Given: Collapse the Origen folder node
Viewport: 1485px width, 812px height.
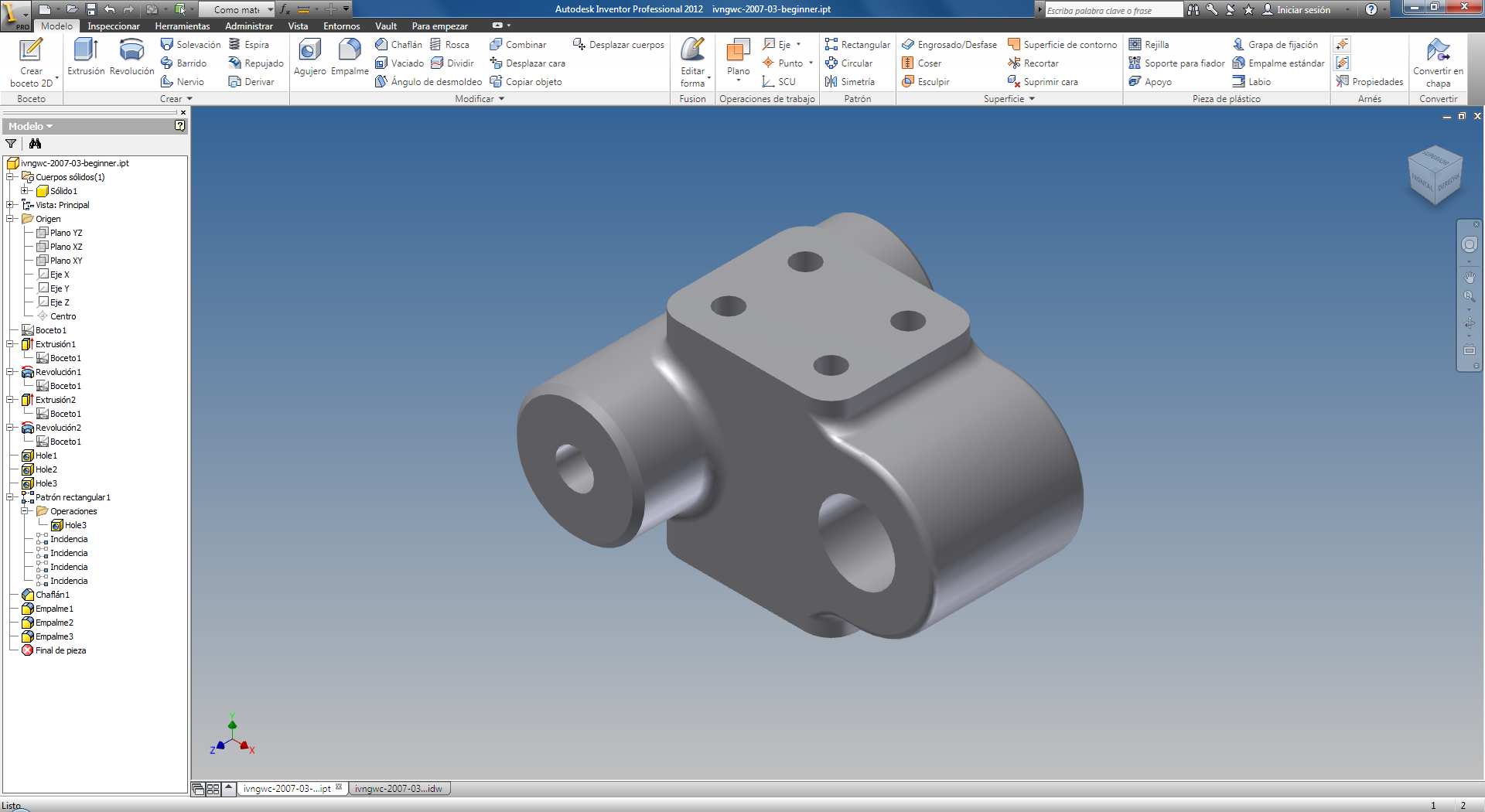Looking at the screenshot, I should 11,219.
